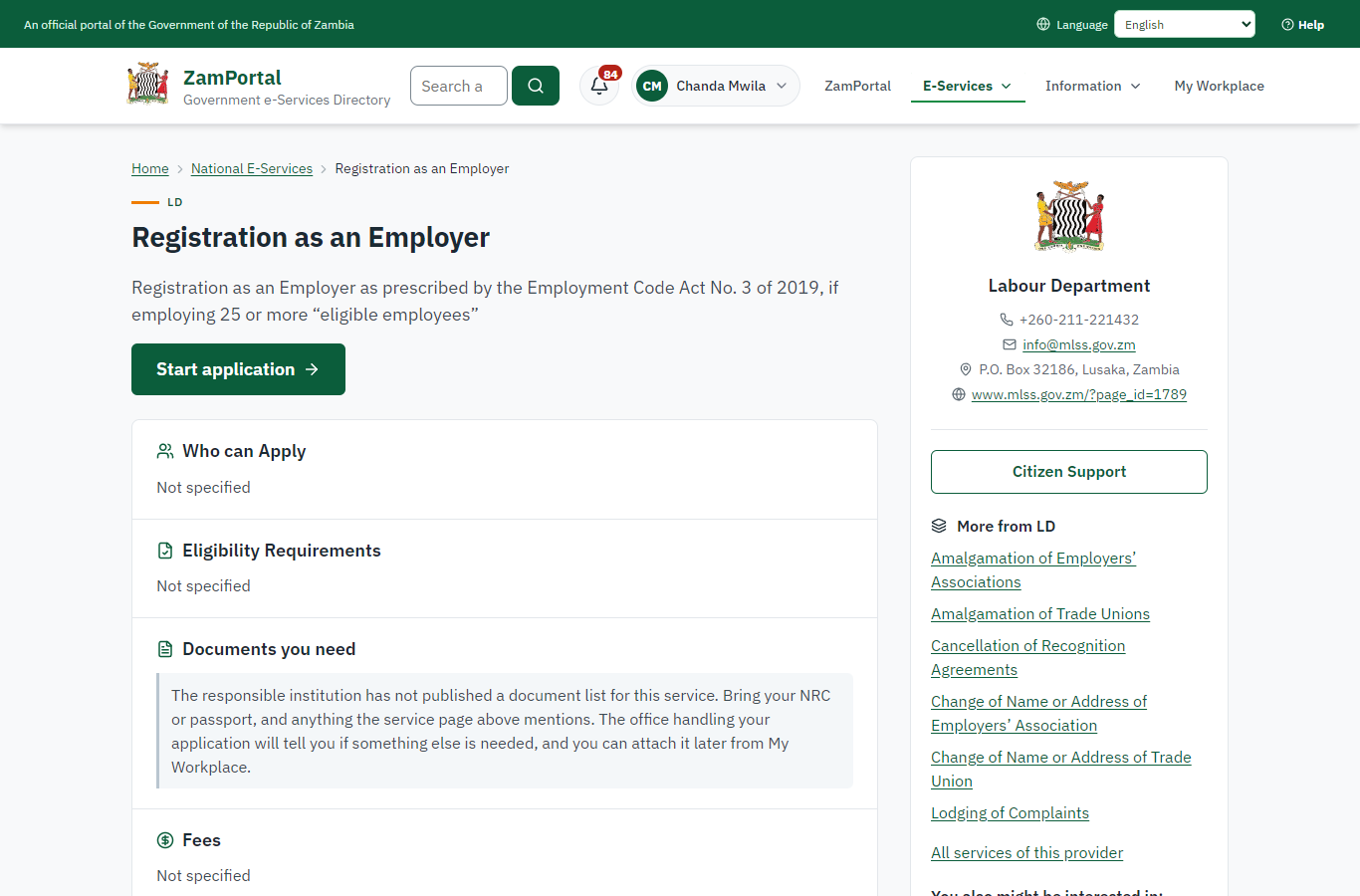
Task: Select the Registration as an Employer page heading
Action: coord(311,237)
